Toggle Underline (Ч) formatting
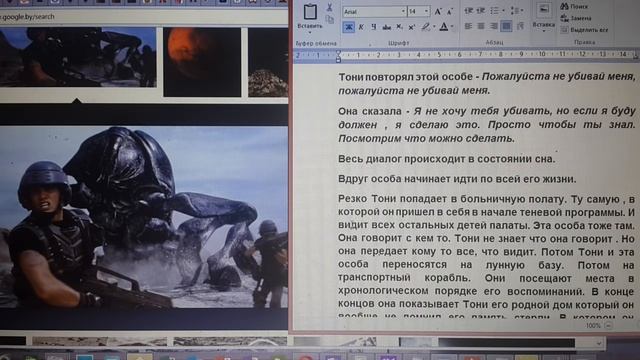This screenshot has height=360, width=640. click(x=373, y=27)
